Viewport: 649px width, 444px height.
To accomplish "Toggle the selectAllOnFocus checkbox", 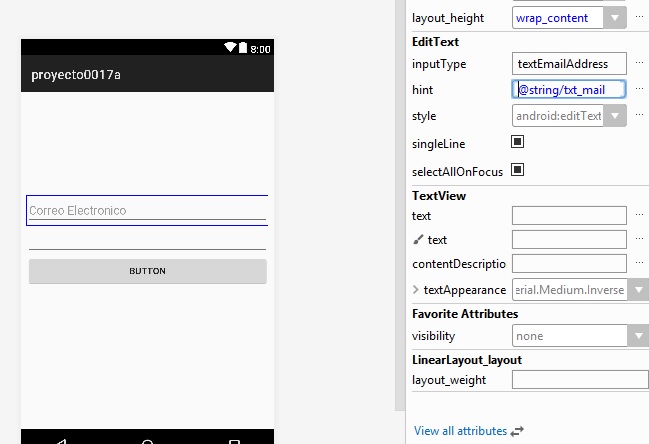I will (518, 169).
